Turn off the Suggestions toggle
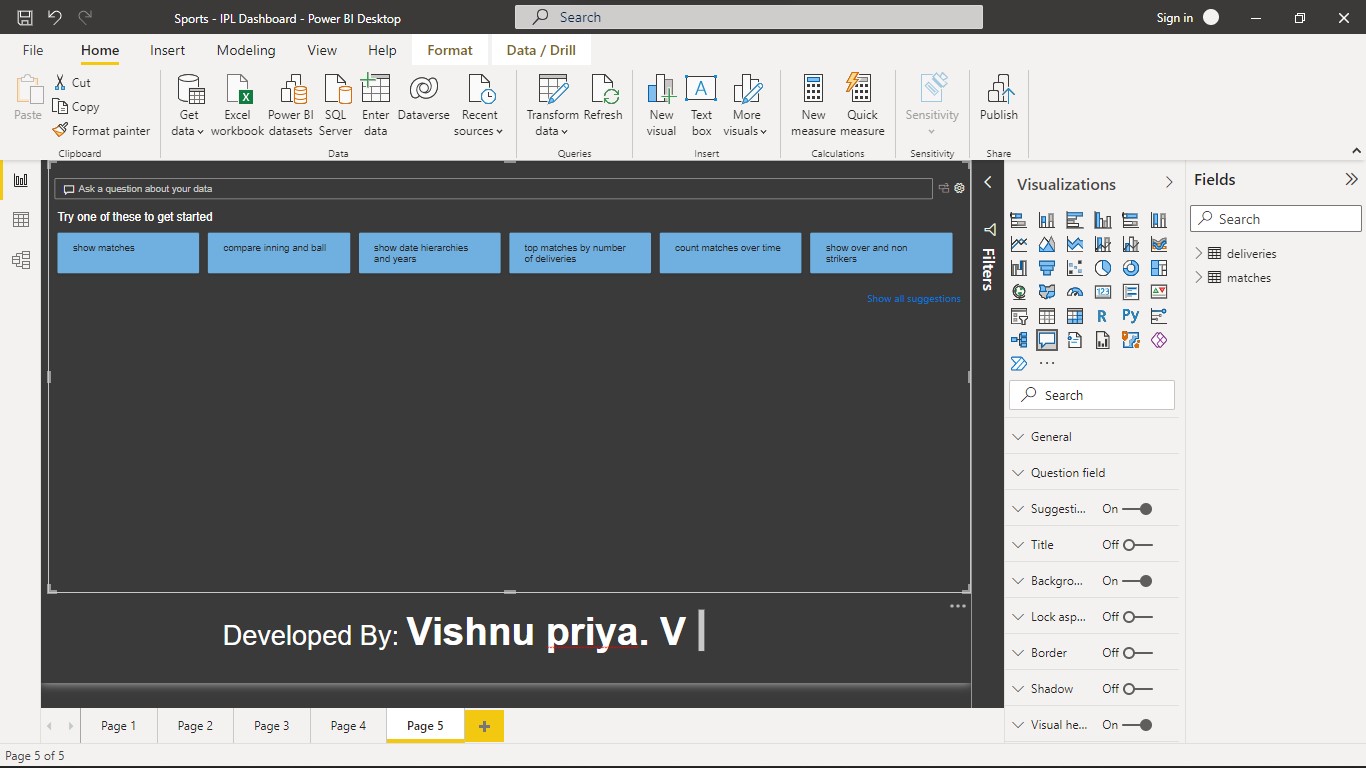 click(1137, 509)
